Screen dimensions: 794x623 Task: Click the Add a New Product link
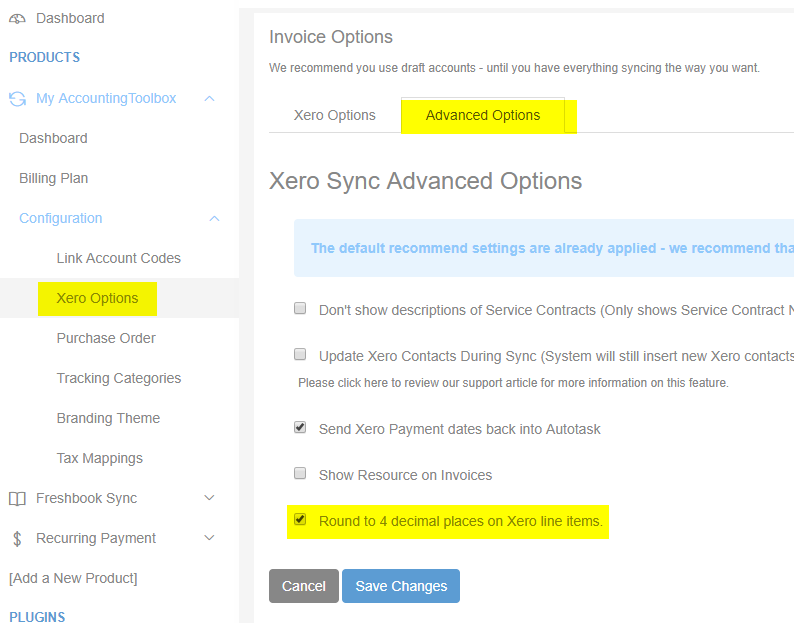click(73, 578)
